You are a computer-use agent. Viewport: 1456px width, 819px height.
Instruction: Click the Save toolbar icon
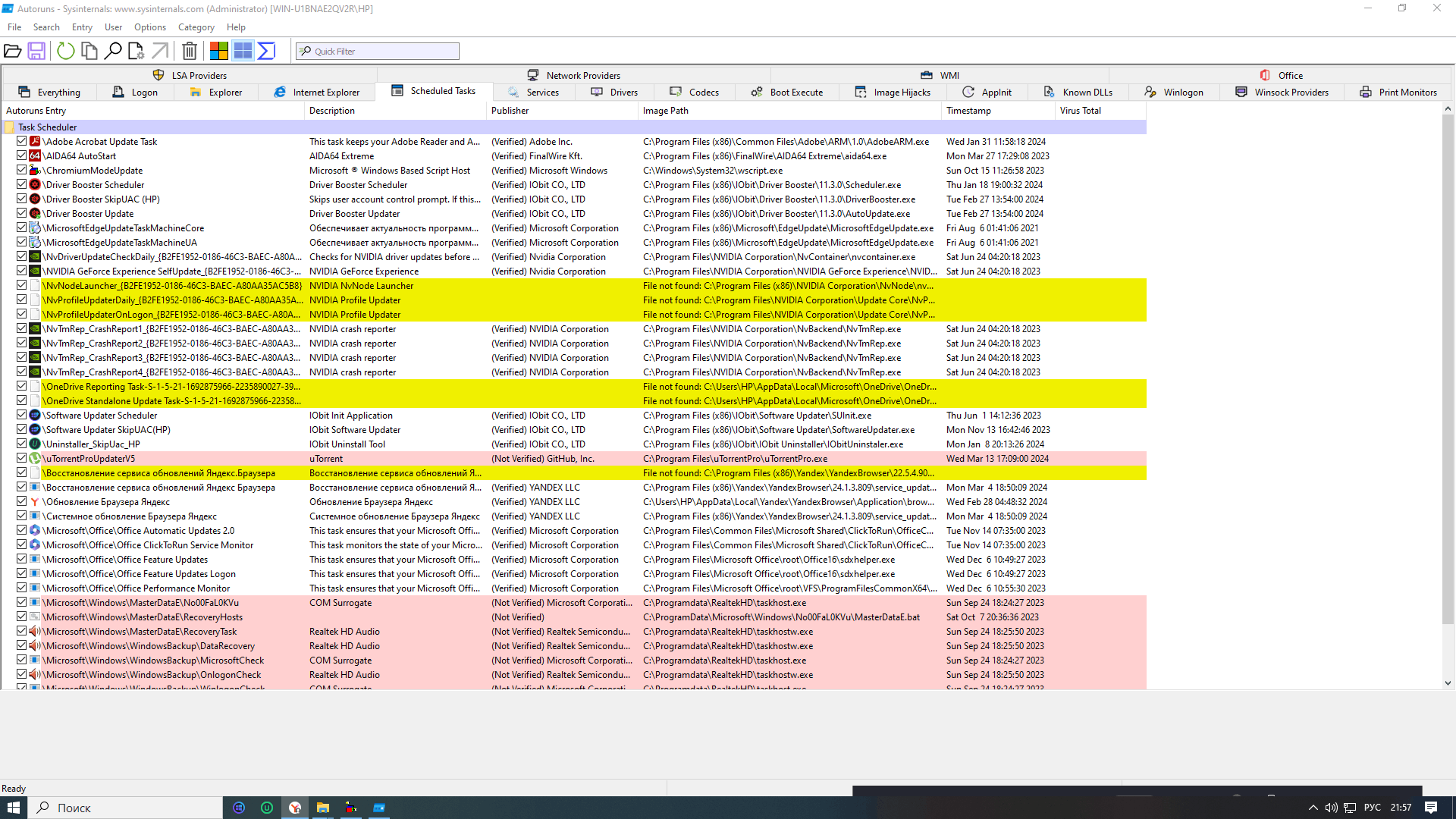tap(36, 51)
